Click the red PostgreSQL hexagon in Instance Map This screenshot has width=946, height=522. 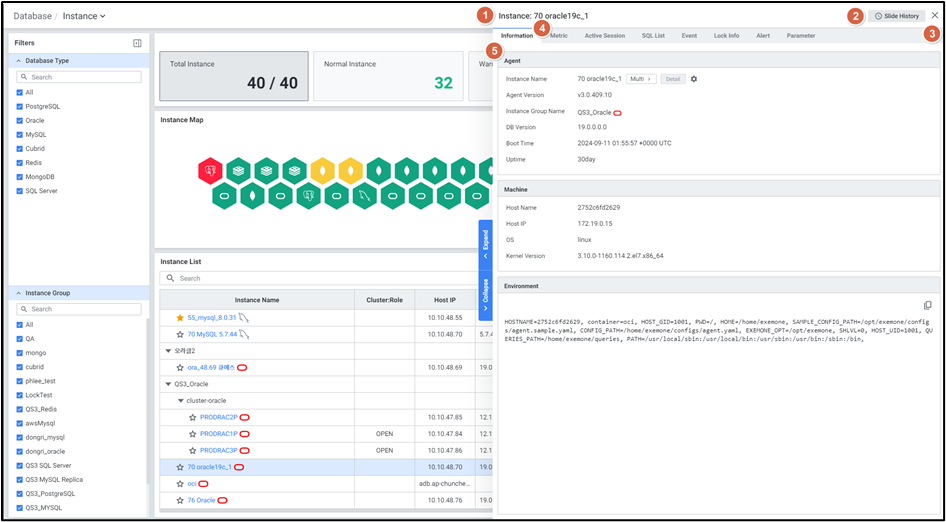(210, 171)
